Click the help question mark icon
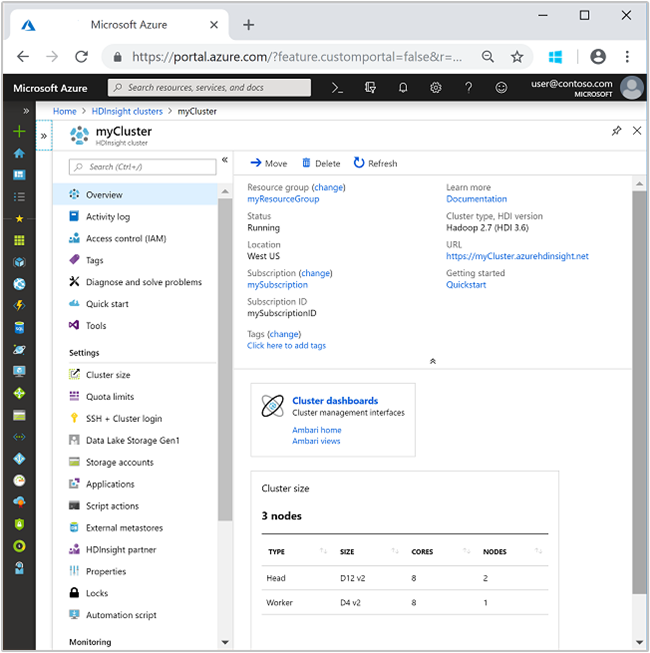650x653 pixels. [x=468, y=88]
